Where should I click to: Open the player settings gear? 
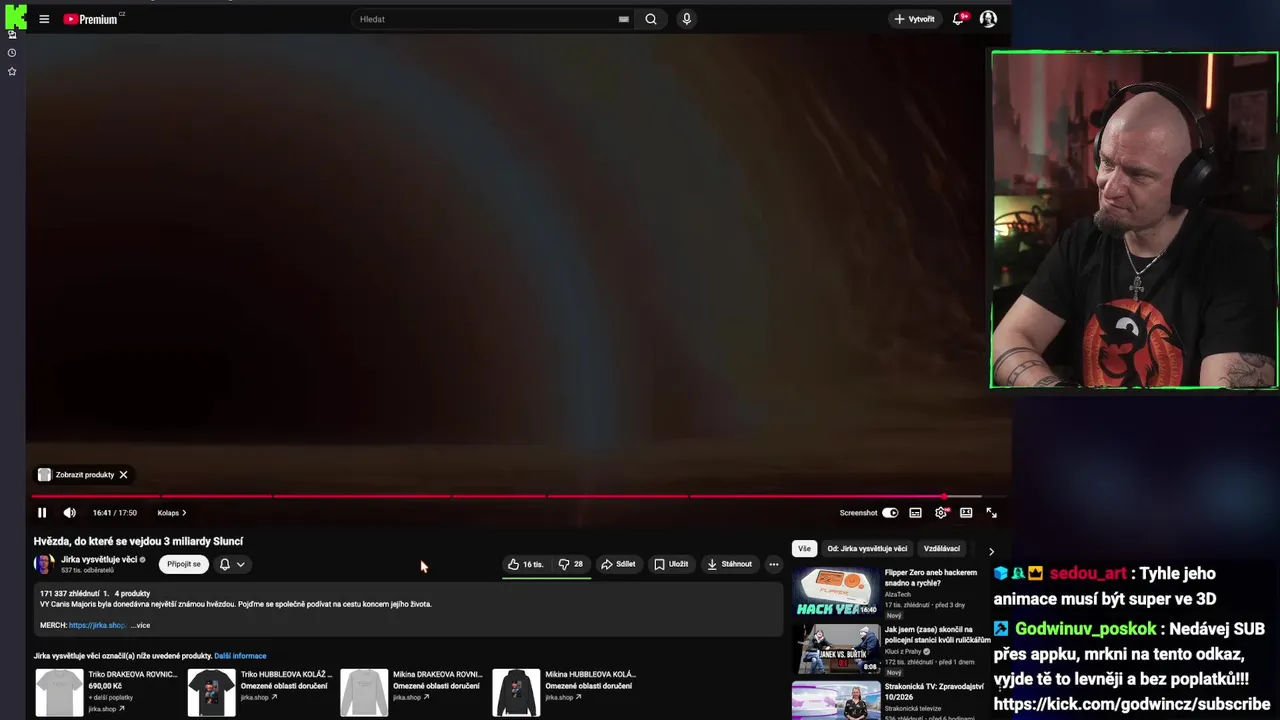[x=941, y=513]
